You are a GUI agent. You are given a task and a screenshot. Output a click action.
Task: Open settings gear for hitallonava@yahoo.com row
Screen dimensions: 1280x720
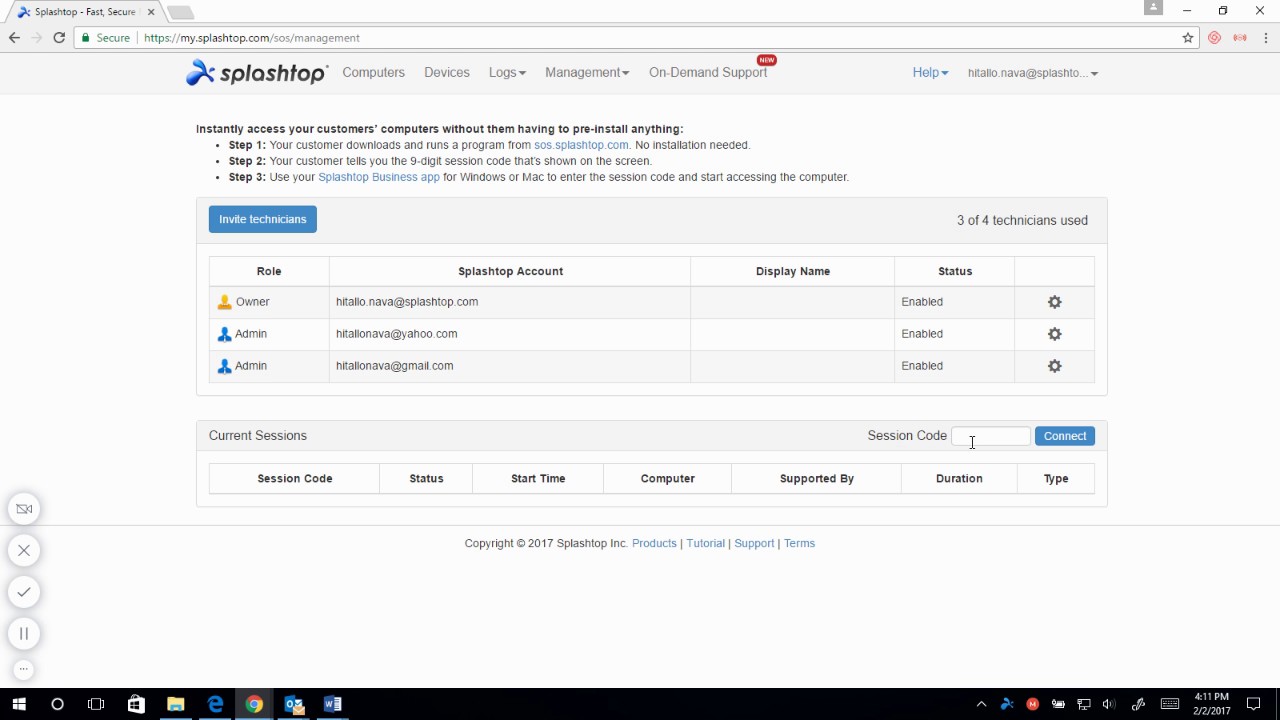(x=1054, y=334)
